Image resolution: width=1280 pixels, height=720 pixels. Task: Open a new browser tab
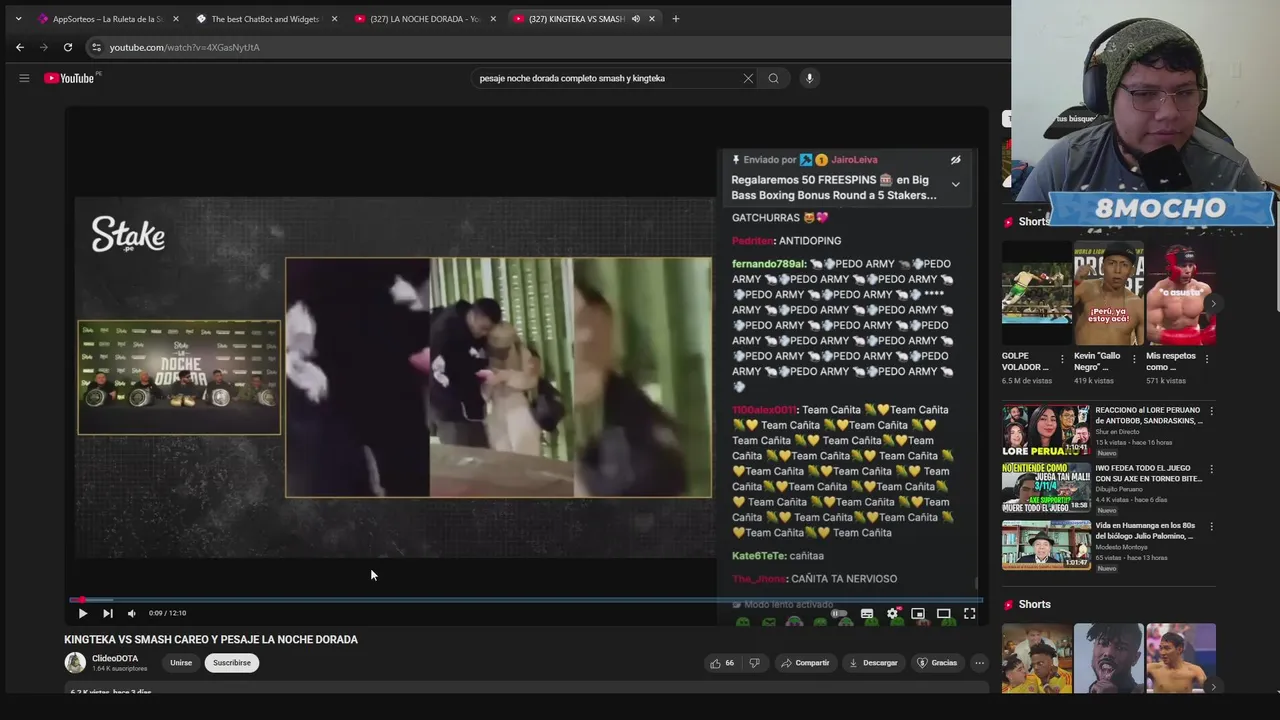click(x=675, y=19)
